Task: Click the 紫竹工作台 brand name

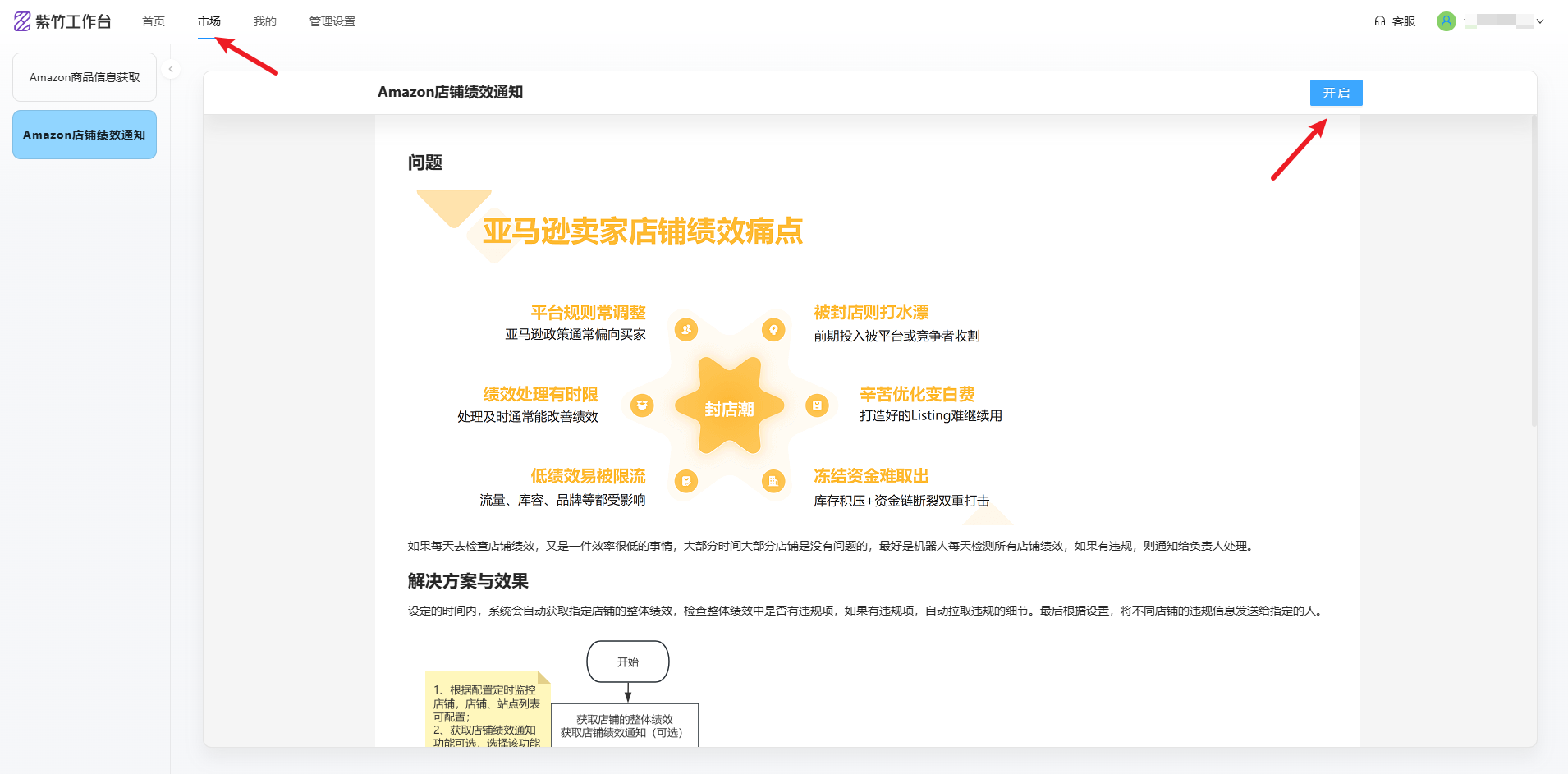Action: 73,21
